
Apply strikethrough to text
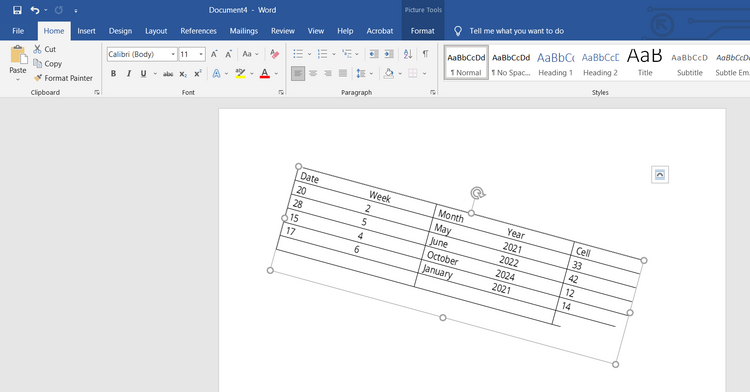click(167, 74)
